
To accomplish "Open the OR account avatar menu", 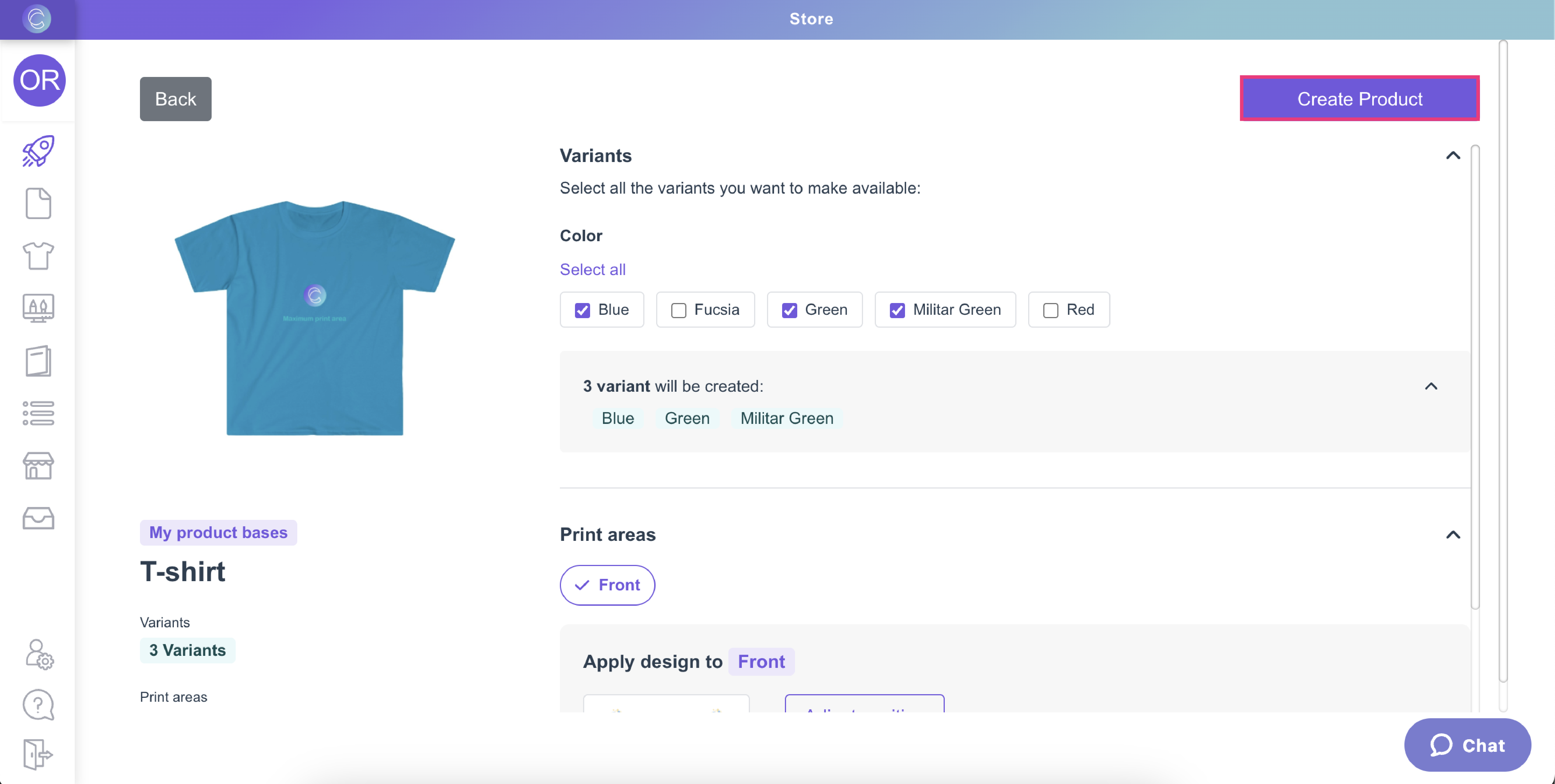I will pos(39,80).
